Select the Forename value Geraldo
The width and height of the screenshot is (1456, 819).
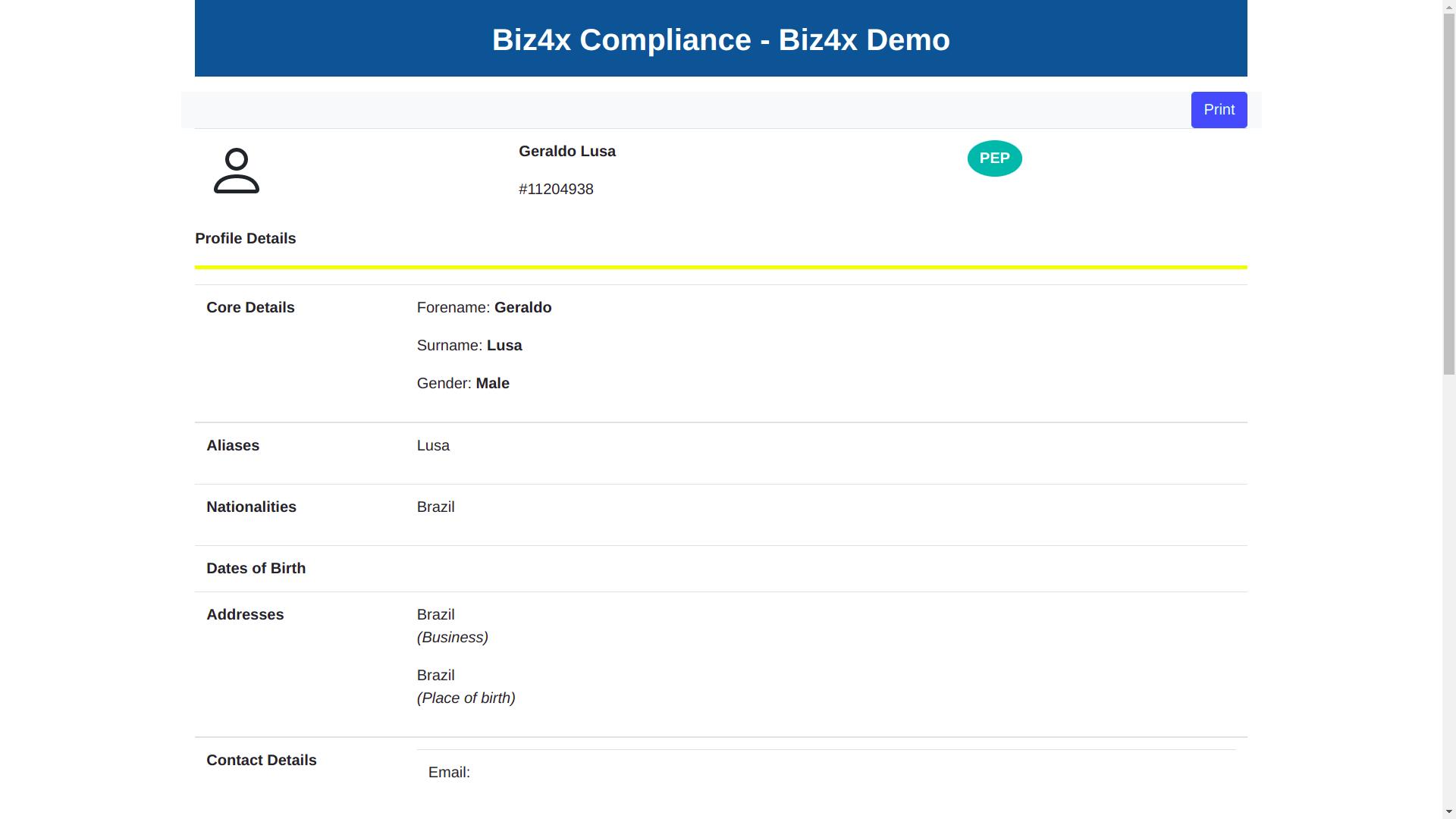point(523,308)
